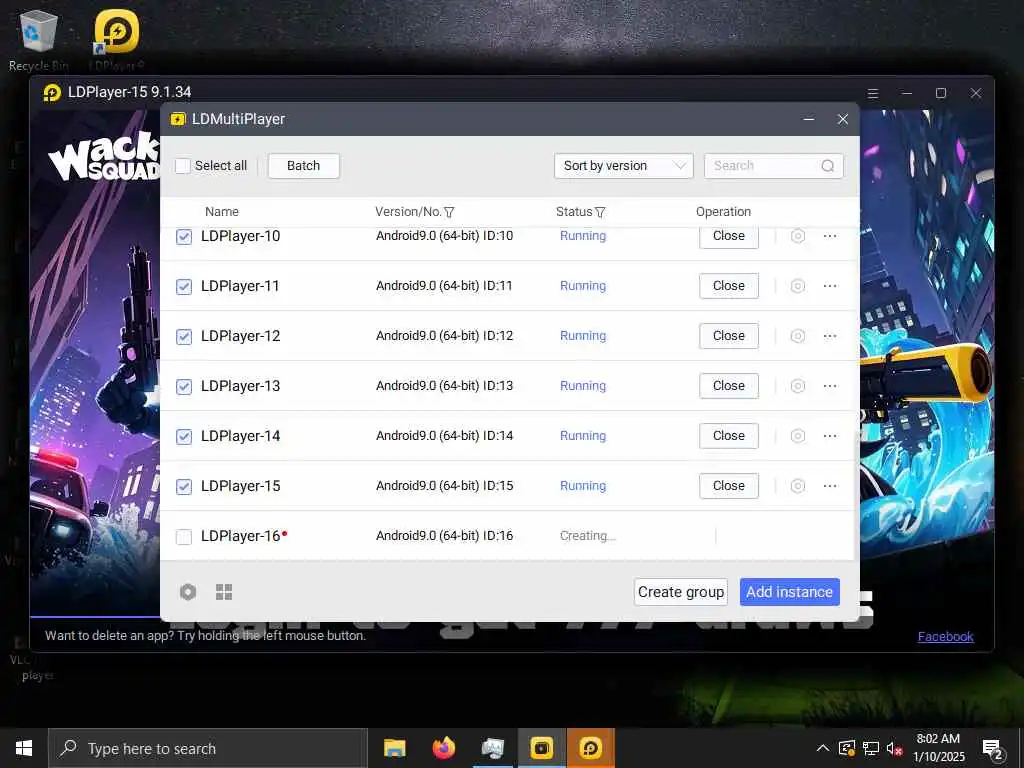The height and width of the screenshot is (768, 1024).
Task: Open the notification center icon
Action: point(993,748)
